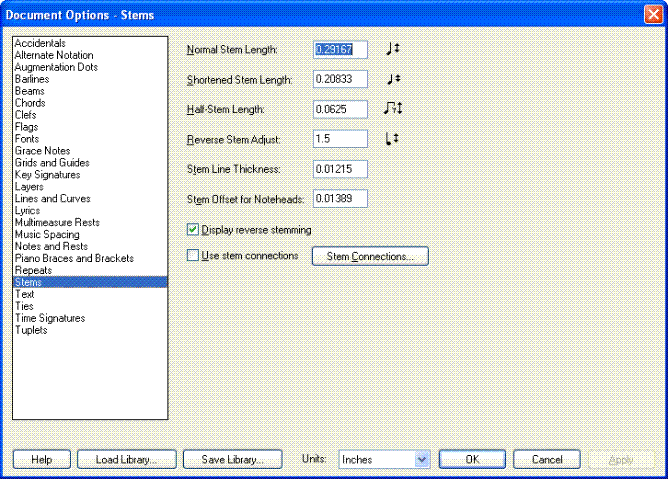Viewport: 668px width, 479px height.
Task: Click the Stem Connections button
Action: tap(370, 257)
